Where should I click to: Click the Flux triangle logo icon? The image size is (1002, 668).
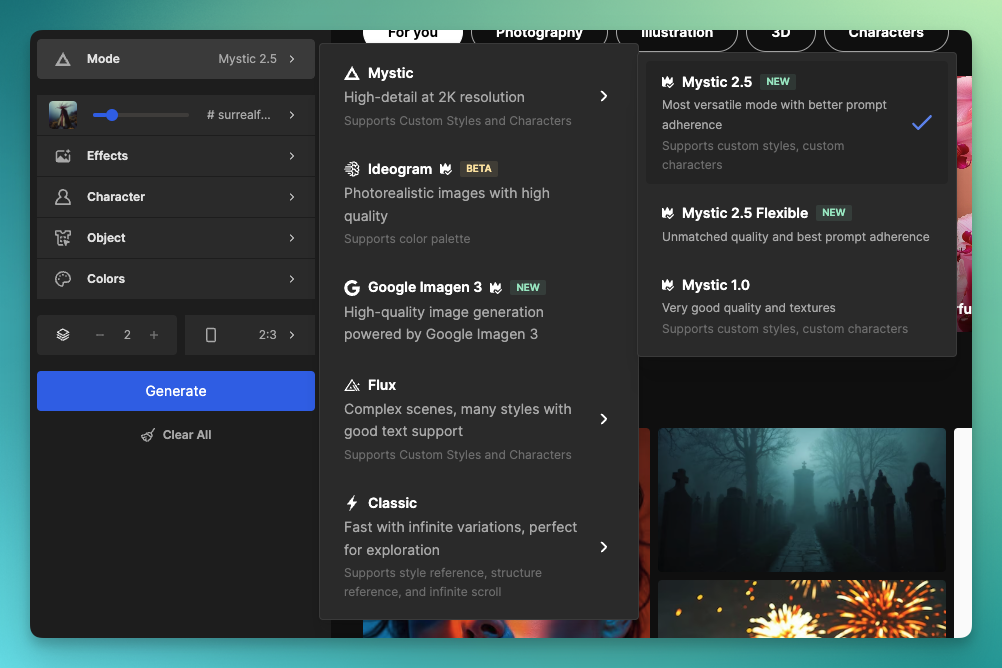tap(351, 385)
